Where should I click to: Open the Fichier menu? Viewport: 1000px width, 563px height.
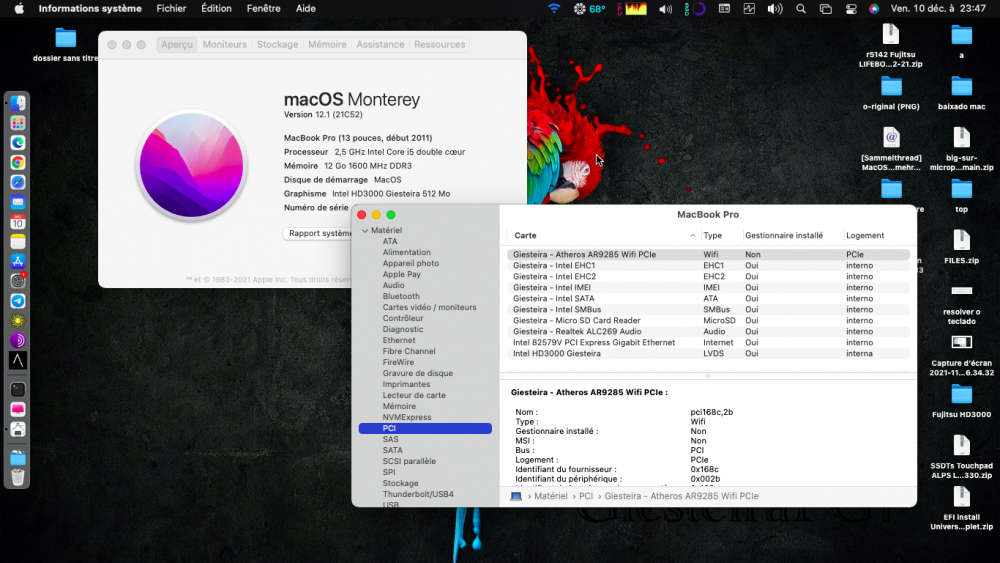tap(171, 8)
